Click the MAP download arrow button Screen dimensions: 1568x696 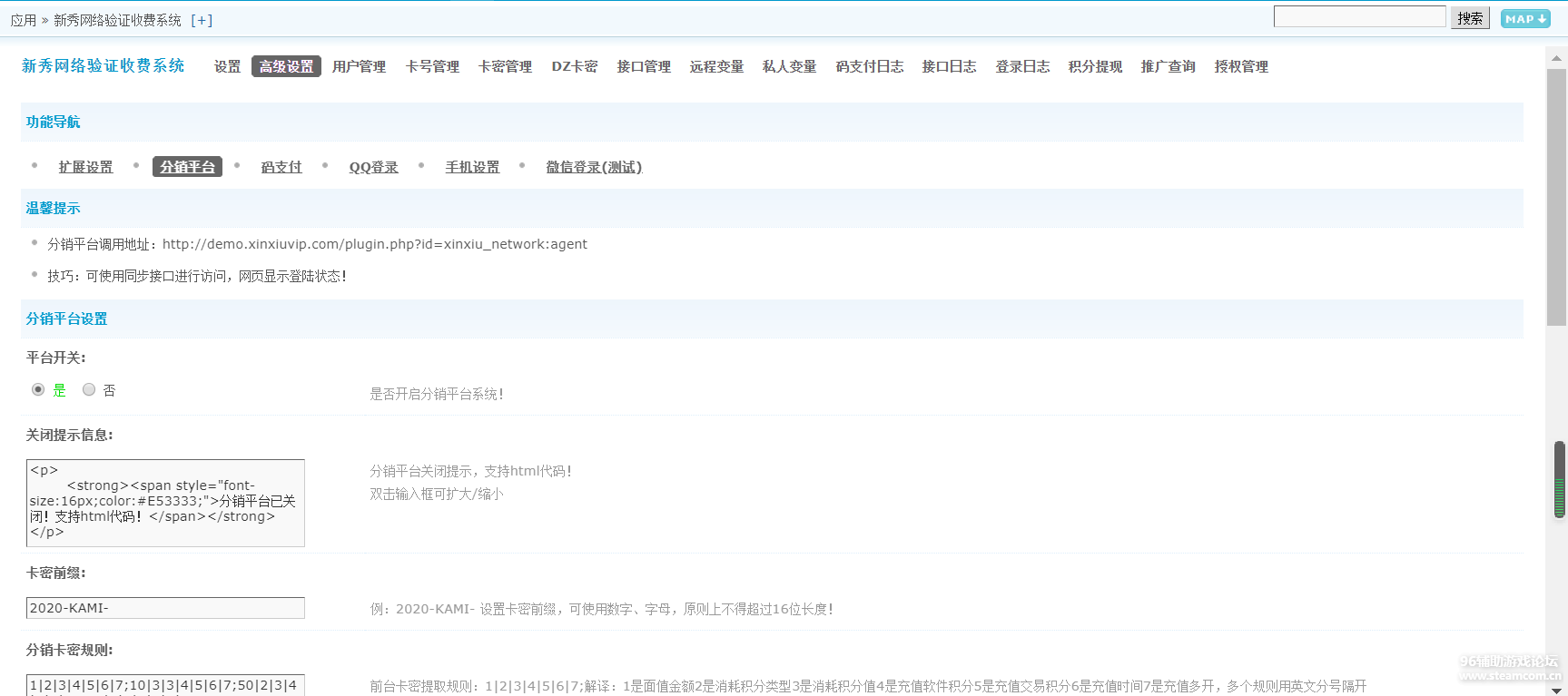coord(1525,19)
